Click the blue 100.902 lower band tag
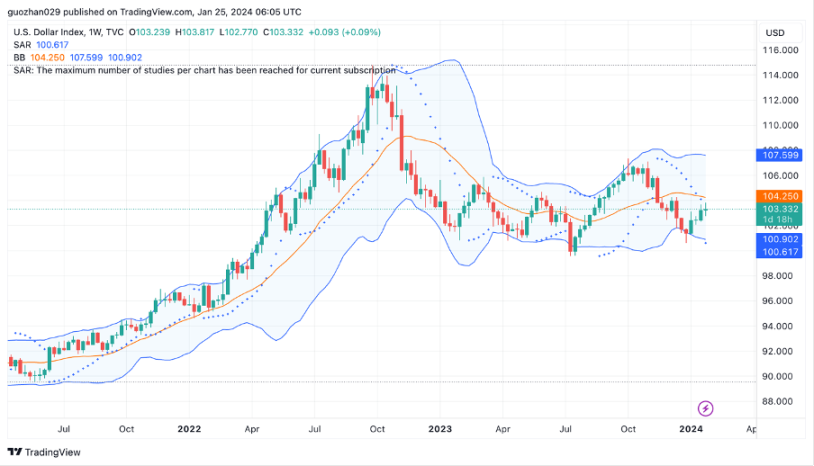The height and width of the screenshot is (466, 814). [780, 239]
